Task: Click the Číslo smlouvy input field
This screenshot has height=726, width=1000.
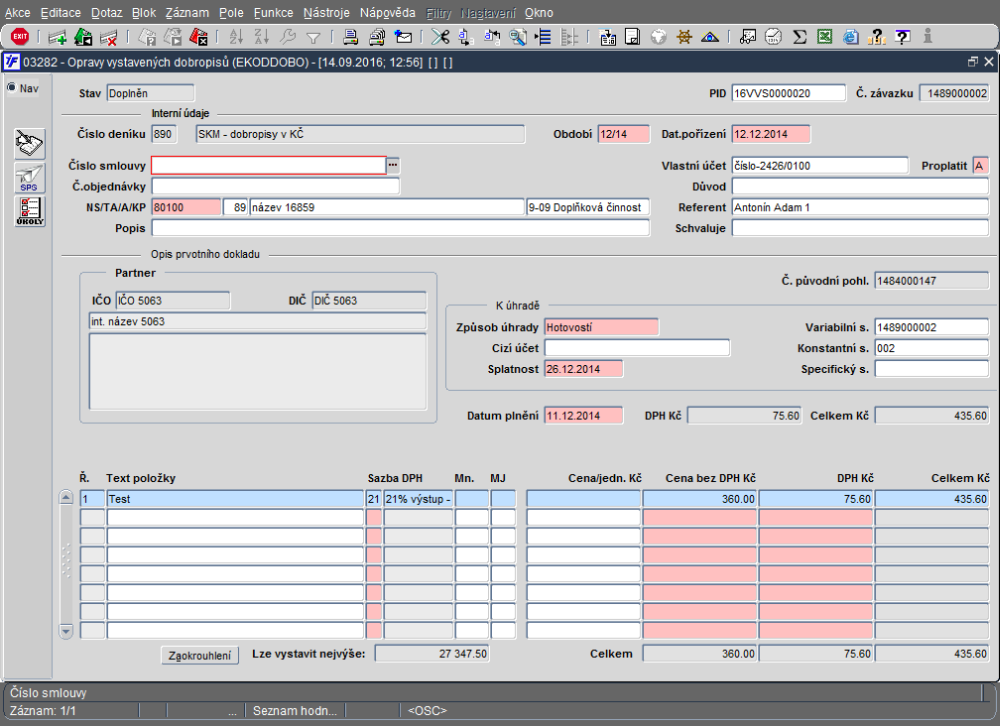Action: [268, 165]
